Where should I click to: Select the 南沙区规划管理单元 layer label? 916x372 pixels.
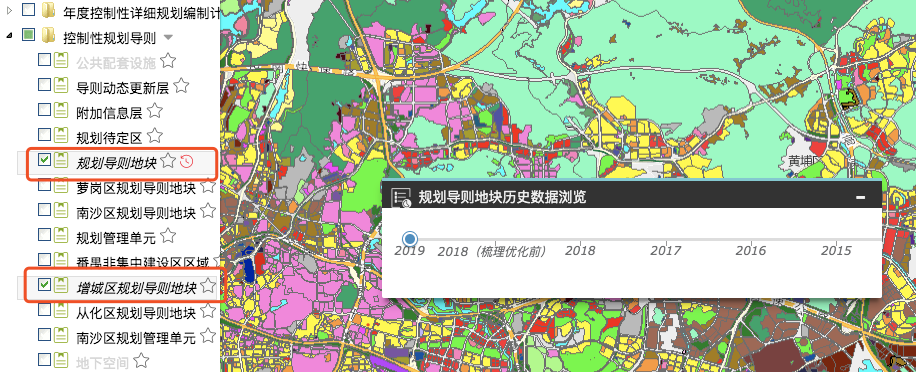136,337
